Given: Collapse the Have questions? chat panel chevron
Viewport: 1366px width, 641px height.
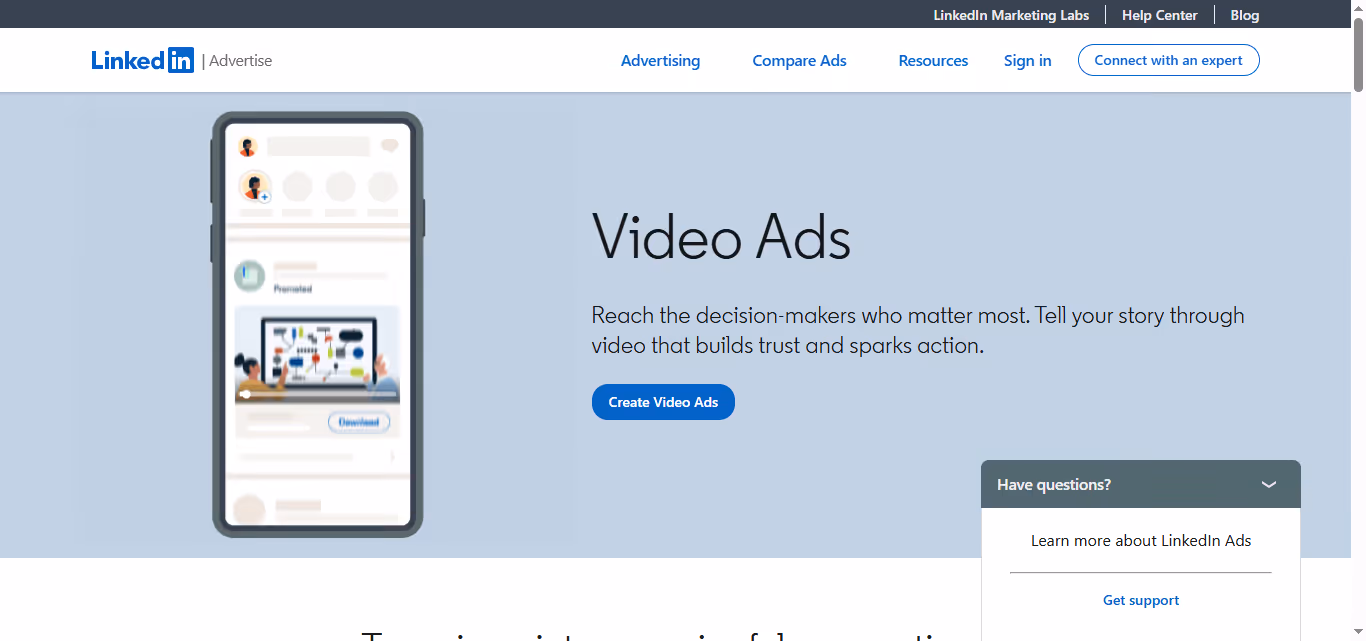Looking at the screenshot, I should click(x=1269, y=484).
